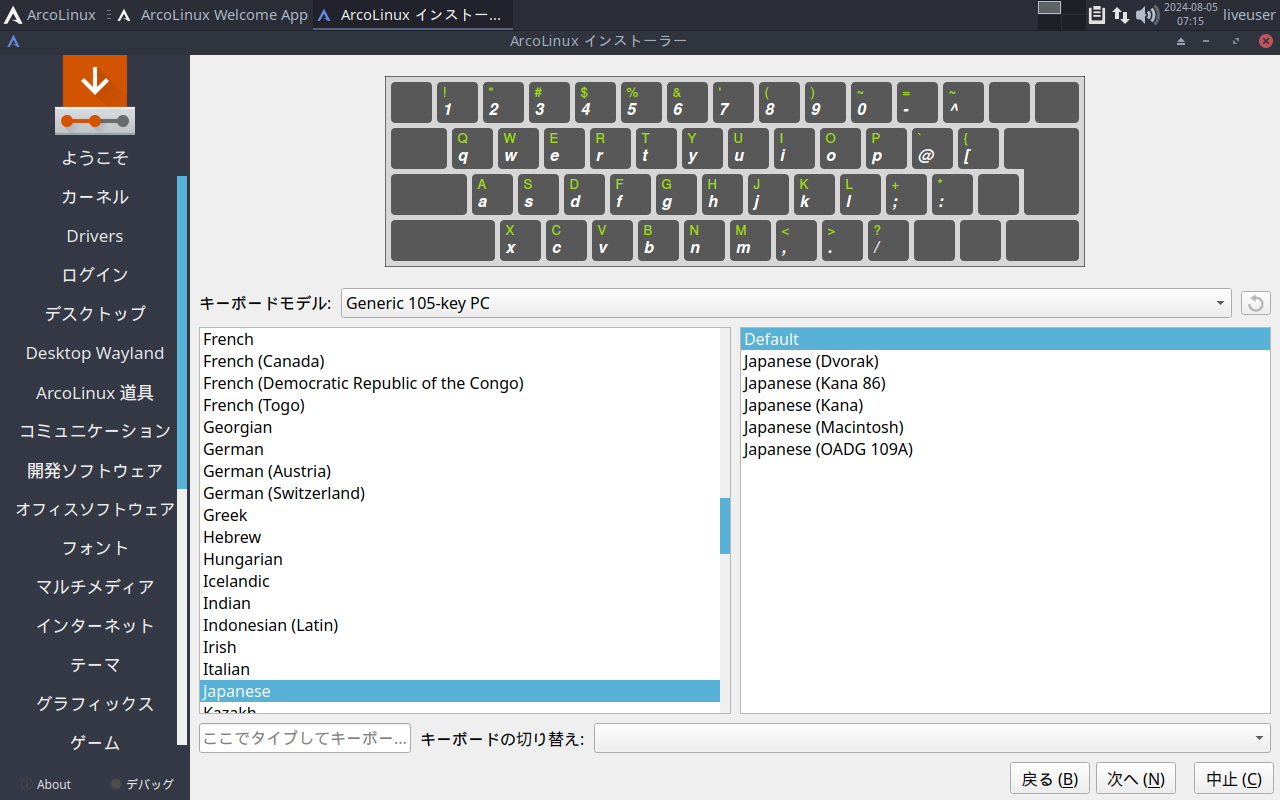Image resolution: width=1280 pixels, height=800 pixels.
Task: Select French (Canada) in the layout list
Action: click(460, 361)
